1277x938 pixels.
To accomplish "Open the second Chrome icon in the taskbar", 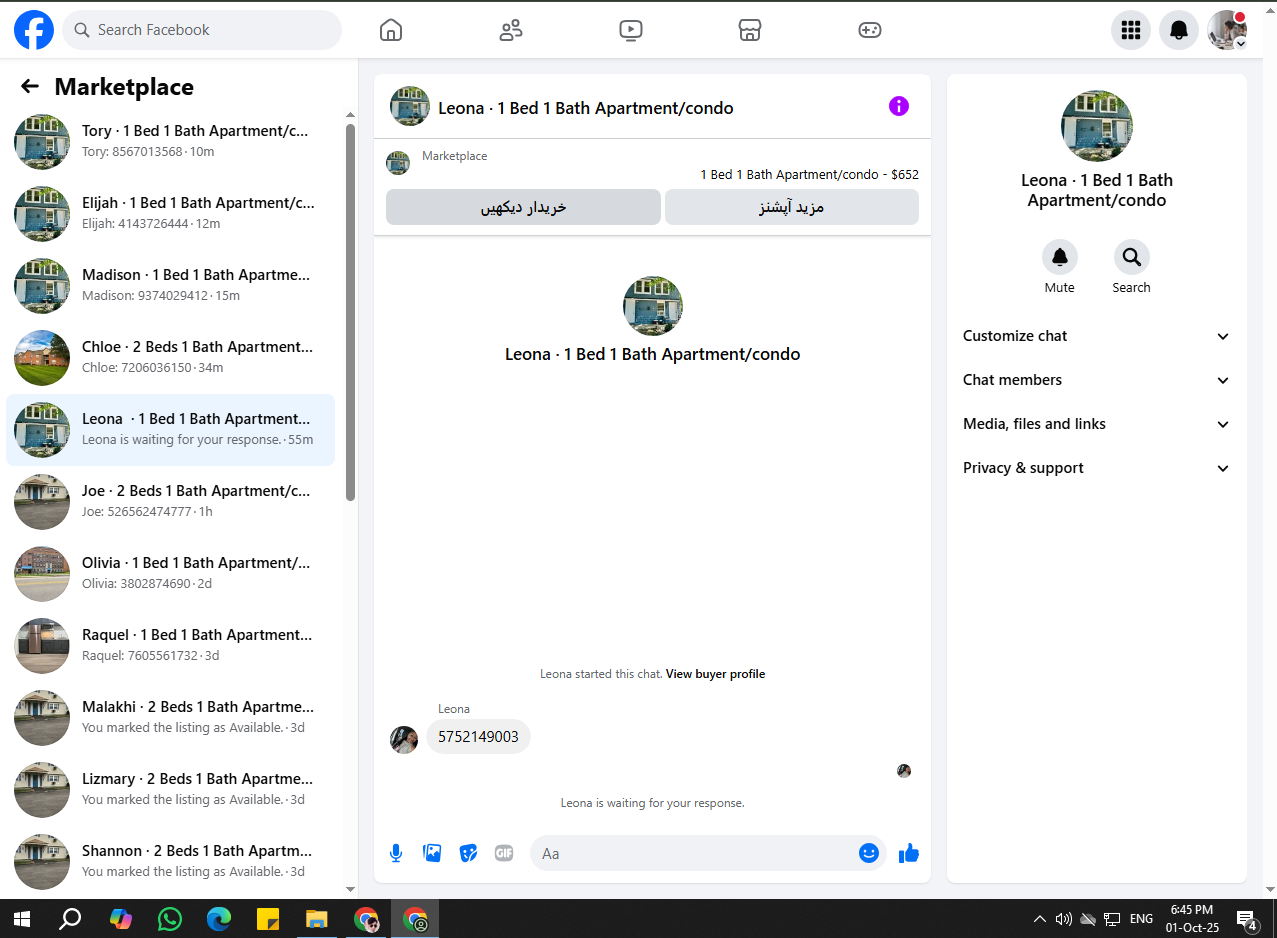I will tap(415, 919).
